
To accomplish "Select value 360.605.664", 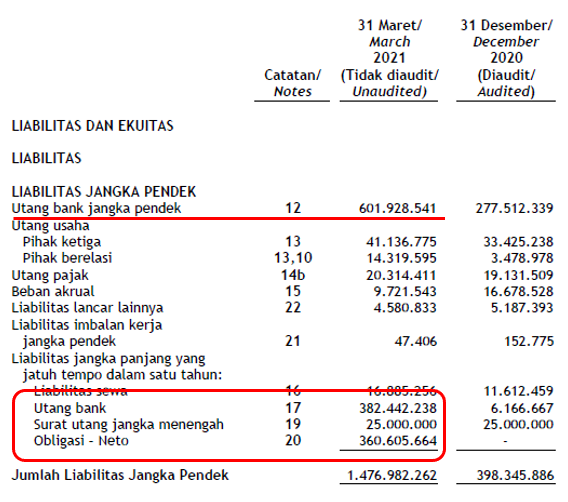I will click(x=398, y=440).
